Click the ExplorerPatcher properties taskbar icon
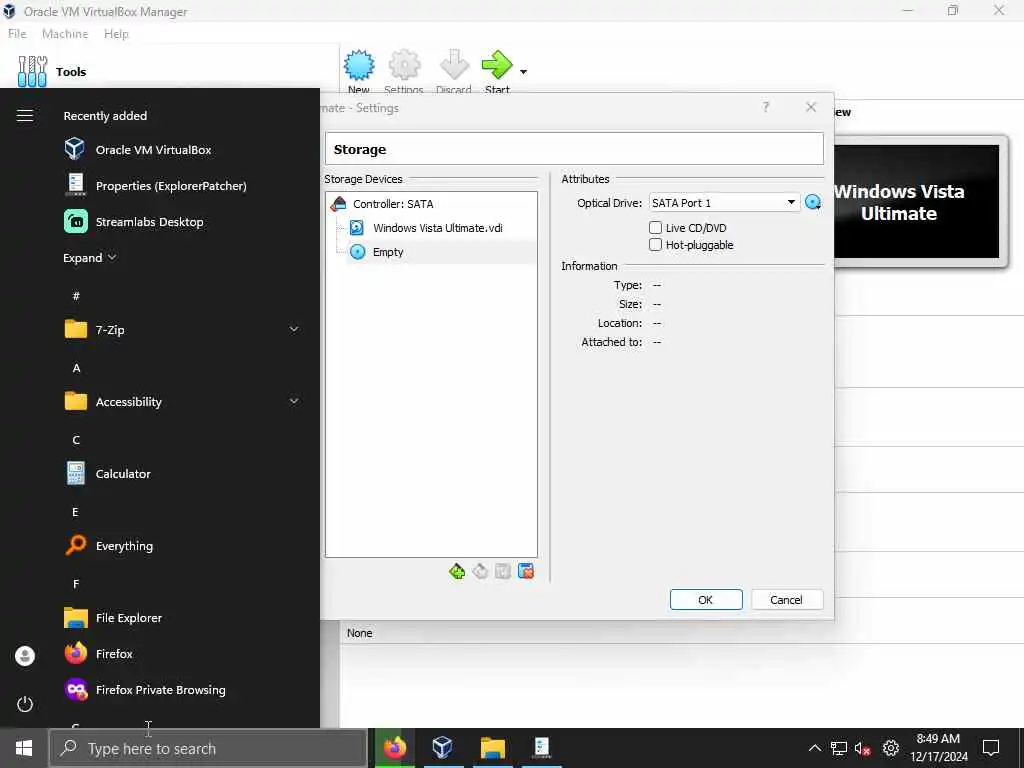Viewport: 1024px width, 768px height. point(542,748)
